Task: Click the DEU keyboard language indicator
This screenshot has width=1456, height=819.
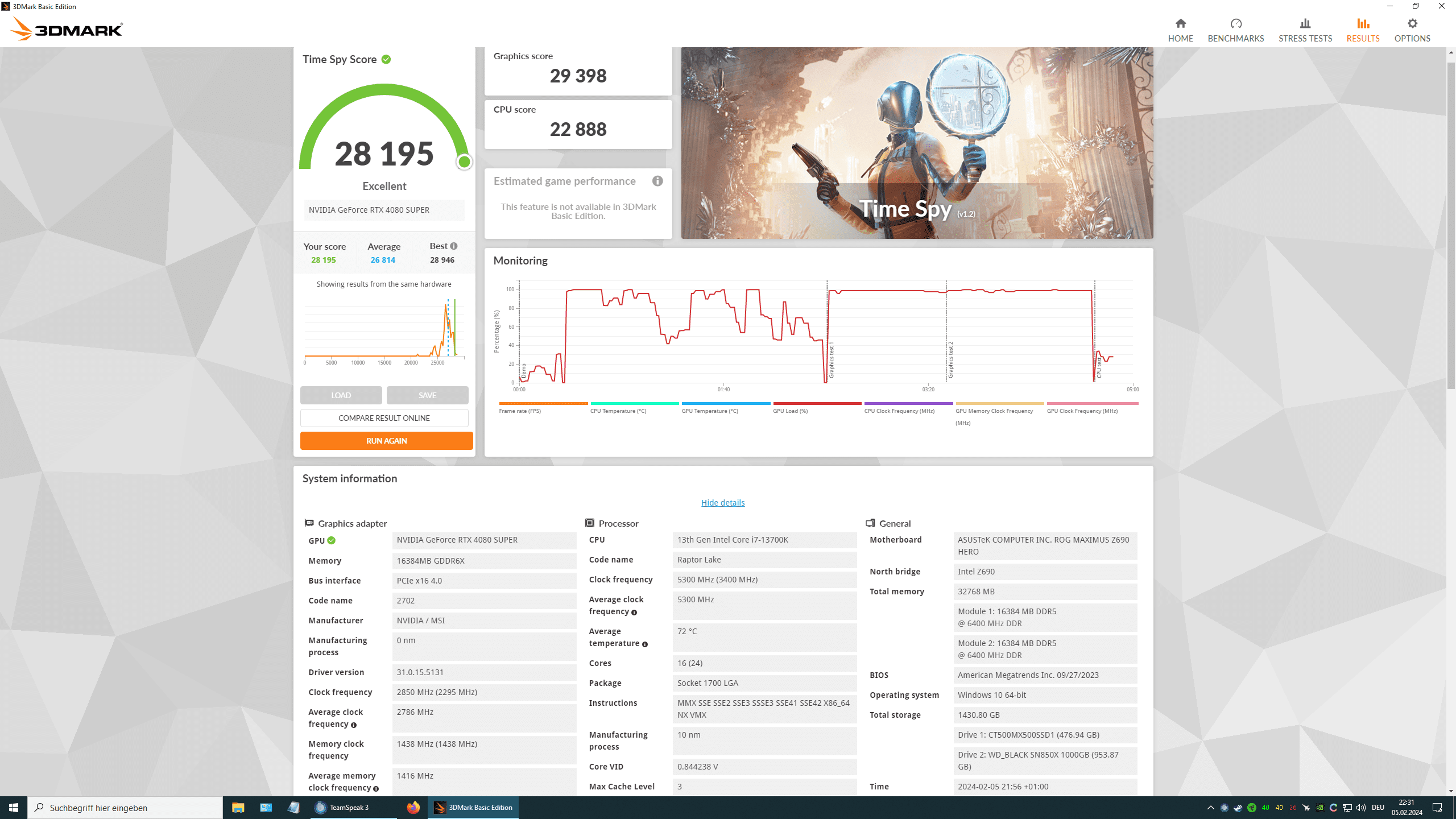Action: [1378, 808]
